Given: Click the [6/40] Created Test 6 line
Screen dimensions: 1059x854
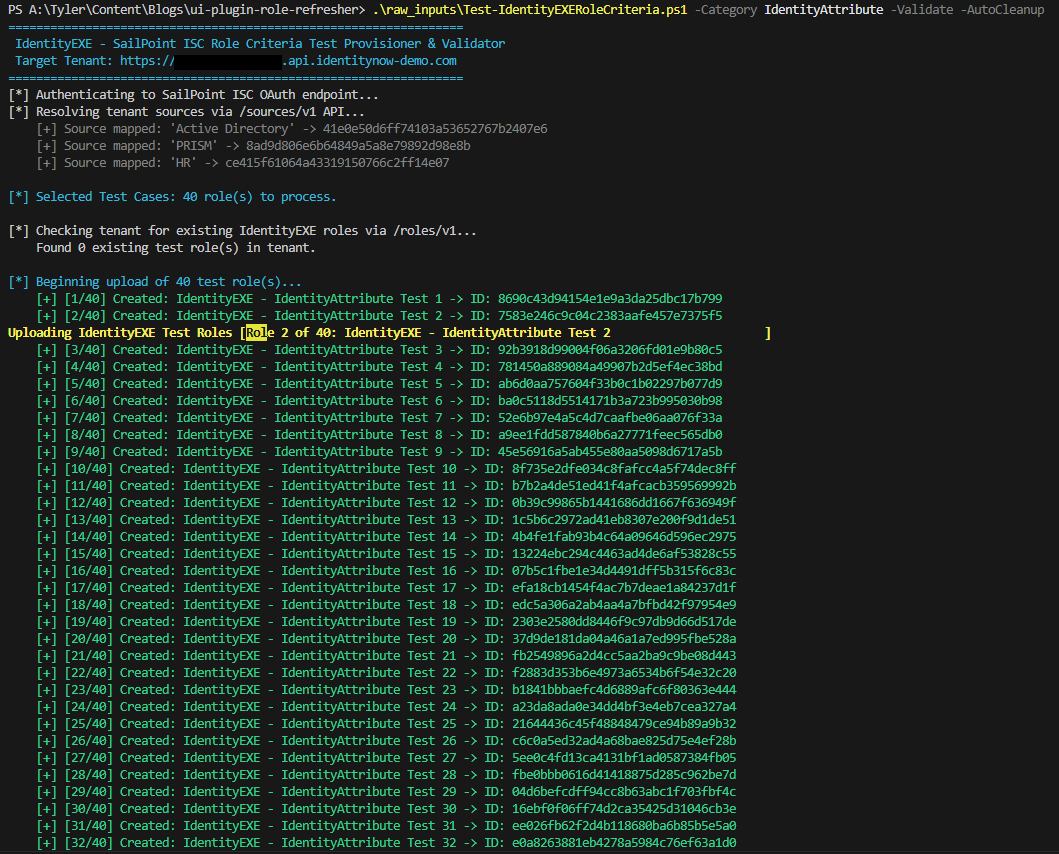Looking at the screenshot, I should click(x=380, y=401).
